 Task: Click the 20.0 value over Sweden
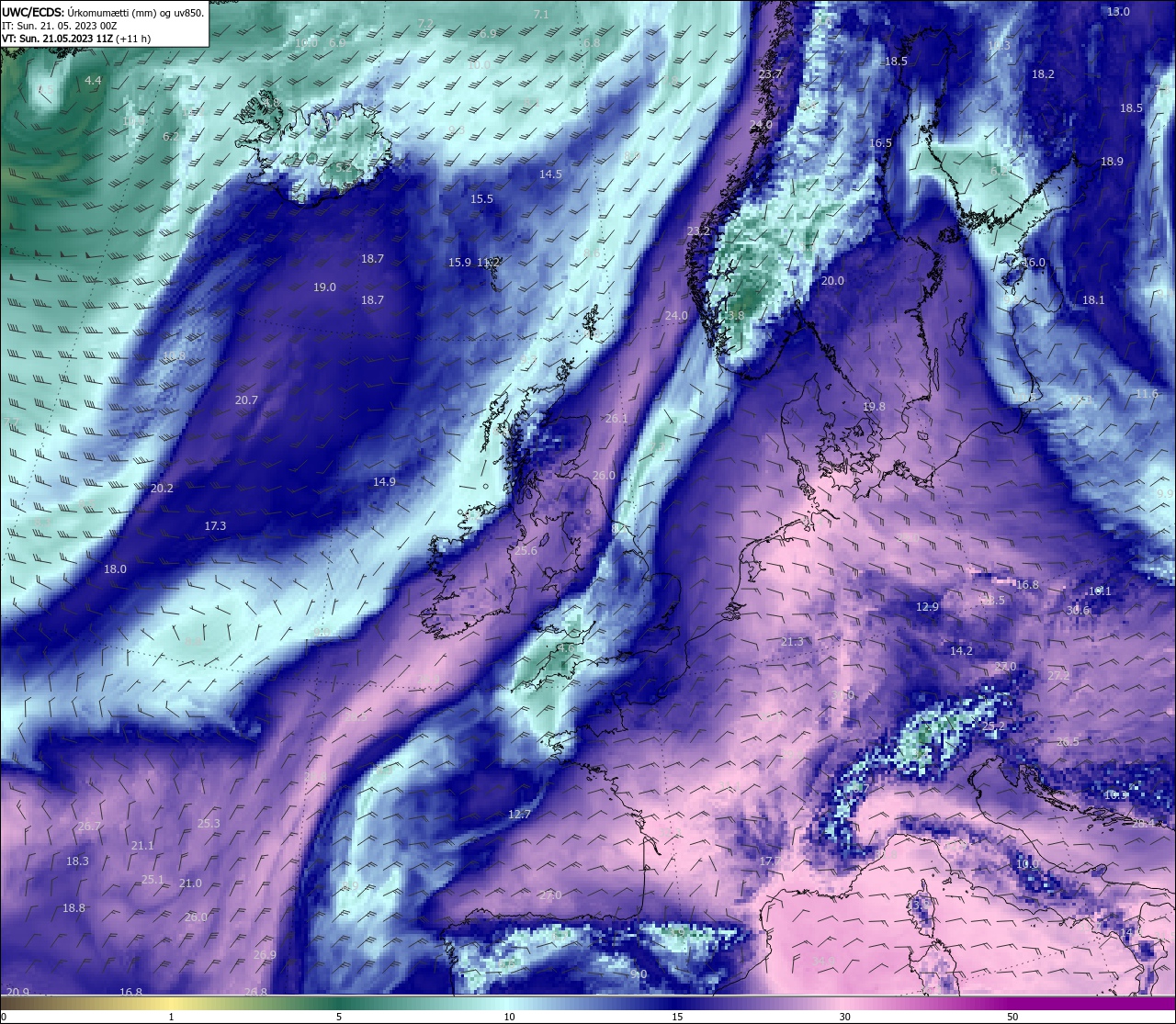[x=832, y=281]
